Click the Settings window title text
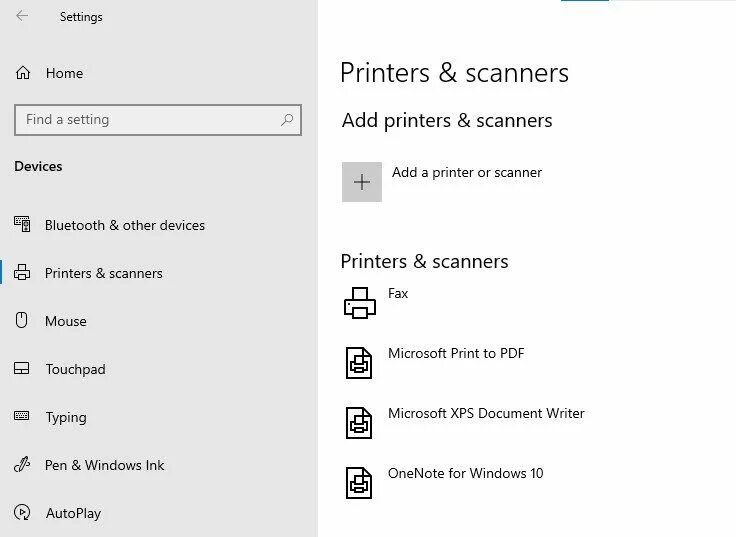 tap(81, 17)
